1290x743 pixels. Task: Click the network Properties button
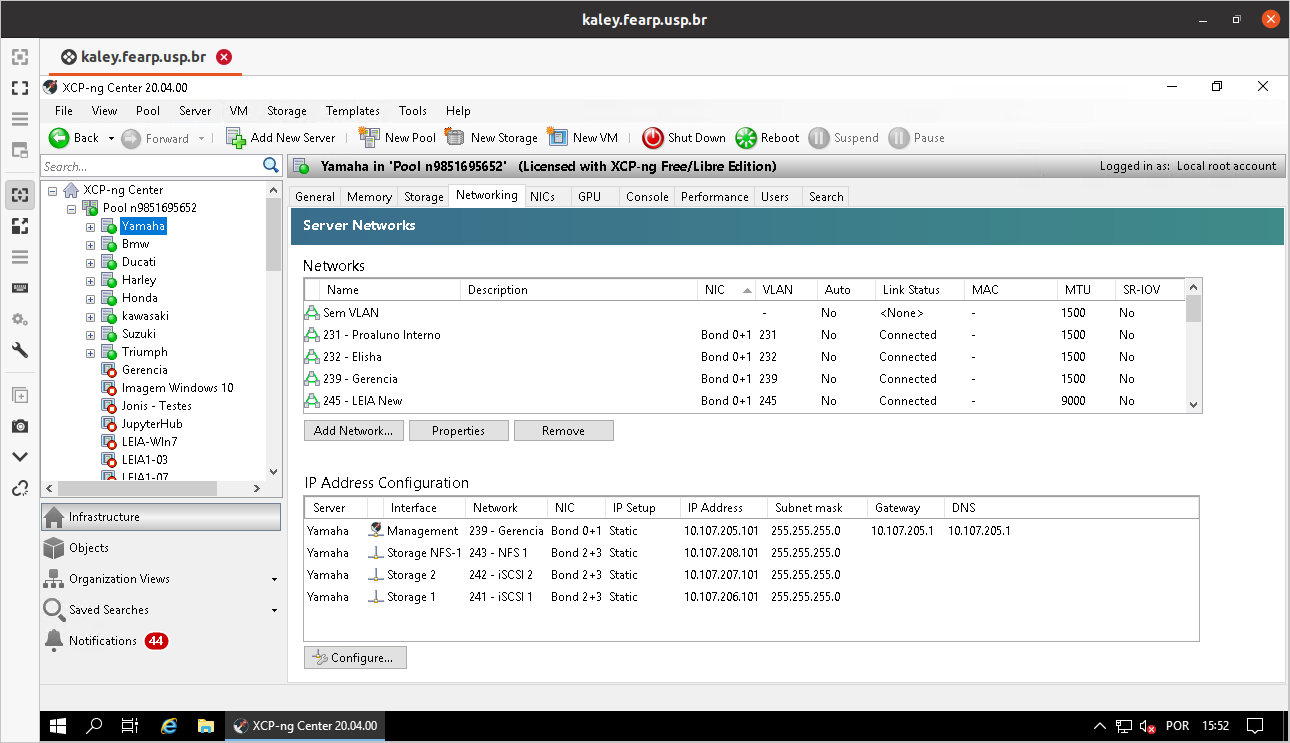(459, 431)
